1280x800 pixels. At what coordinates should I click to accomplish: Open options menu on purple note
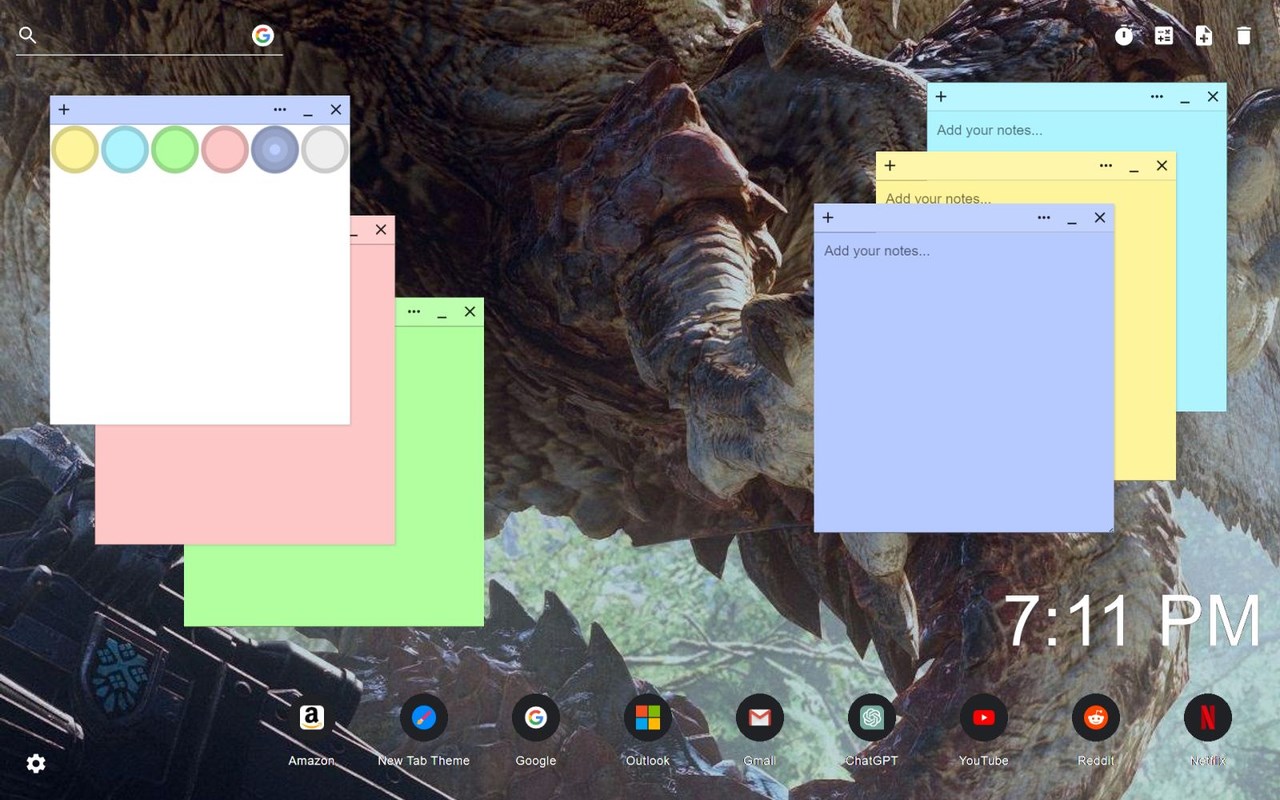tap(1044, 218)
